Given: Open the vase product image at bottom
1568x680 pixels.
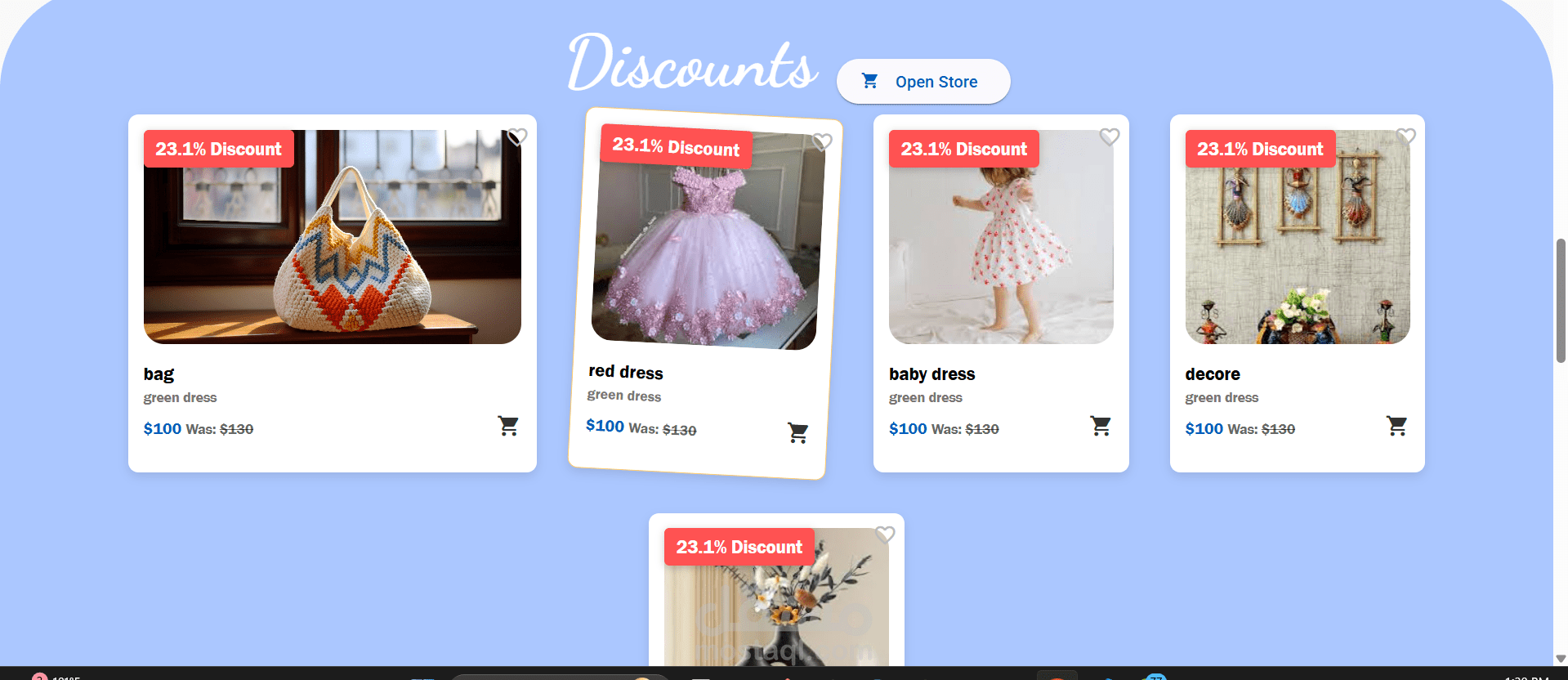Looking at the screenshot, I should pos(776,597).
